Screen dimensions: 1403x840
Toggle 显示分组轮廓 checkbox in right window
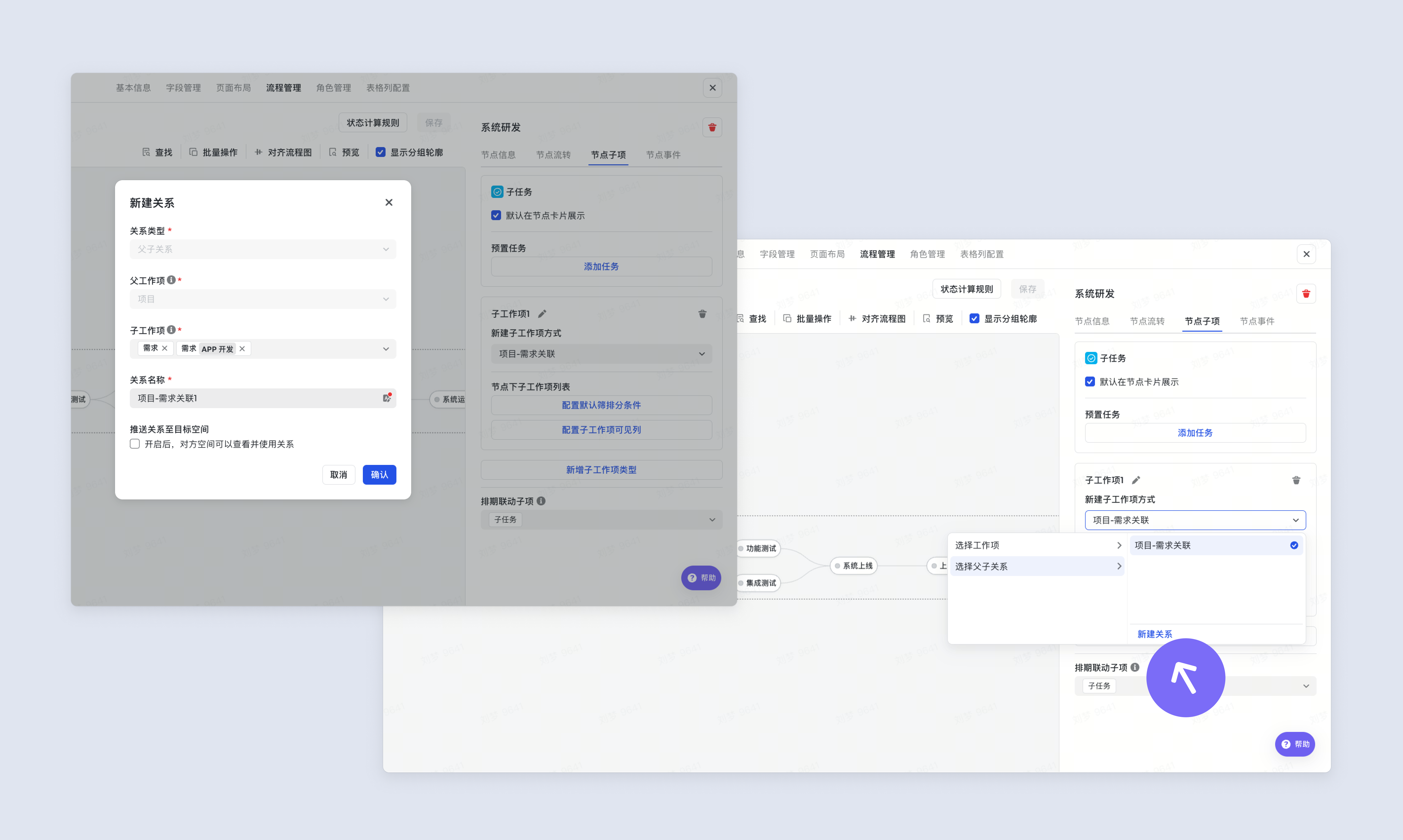click(974, 319)
